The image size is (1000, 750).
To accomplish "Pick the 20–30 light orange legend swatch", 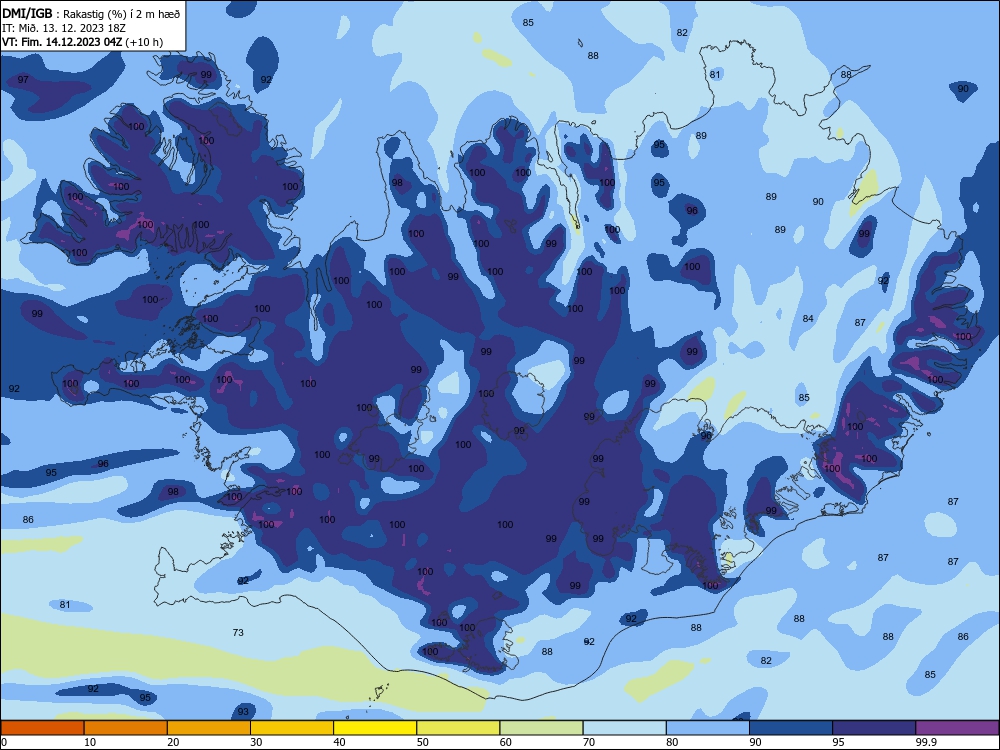I will click(209, 728).
